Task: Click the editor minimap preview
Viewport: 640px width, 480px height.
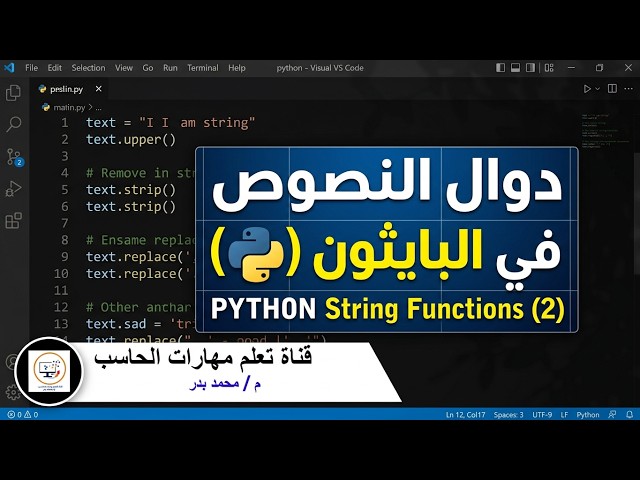Action: tap(606, 131)
